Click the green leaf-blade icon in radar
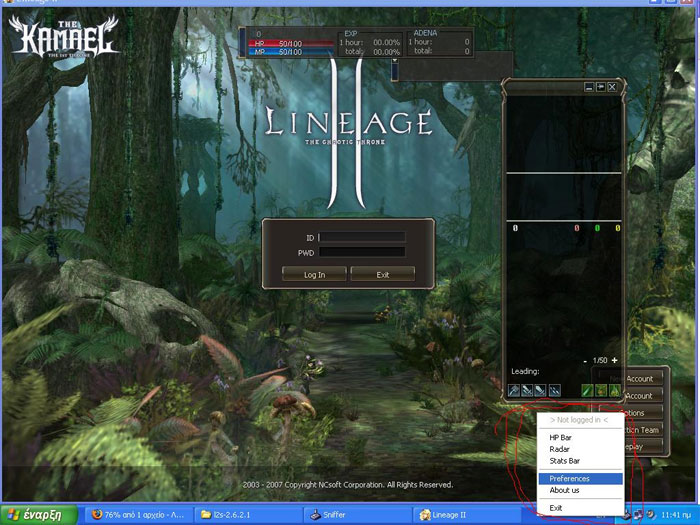Image resolution: width=700 pixels, height=525 pixels. (x=587, y=391)
